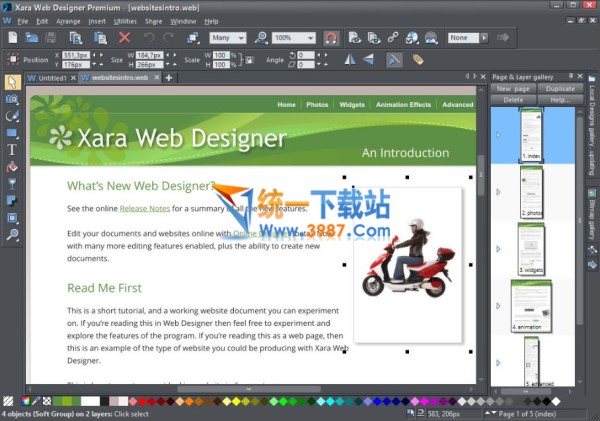
Task: Switch to Untitled1 document tab
Action: (x=52, y=78)
